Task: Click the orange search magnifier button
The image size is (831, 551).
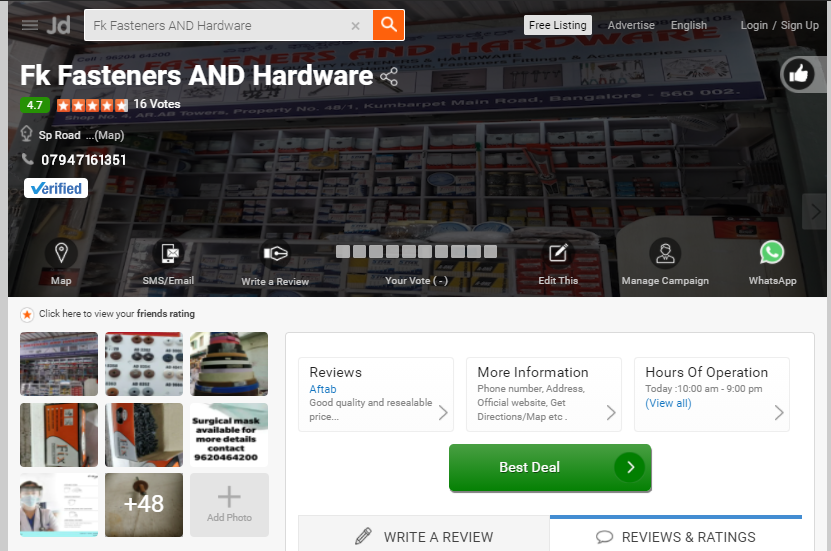Action: [x=388, y=25]
